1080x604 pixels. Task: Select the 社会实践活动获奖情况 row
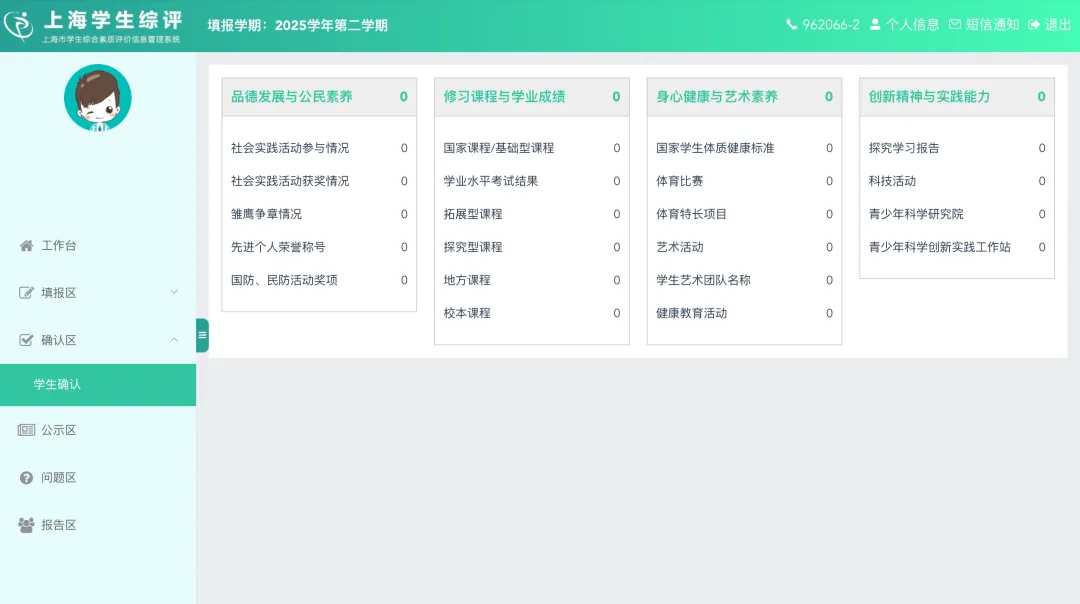(319, 181)
